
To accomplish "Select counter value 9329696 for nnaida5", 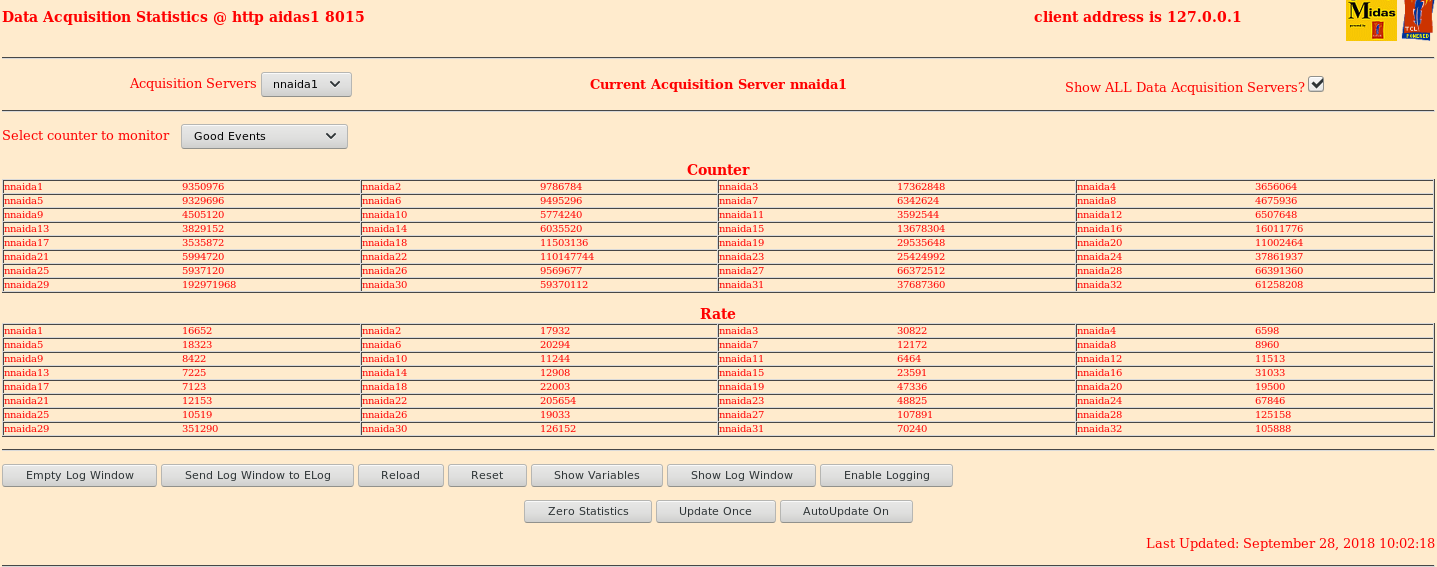I will [203, 201].
